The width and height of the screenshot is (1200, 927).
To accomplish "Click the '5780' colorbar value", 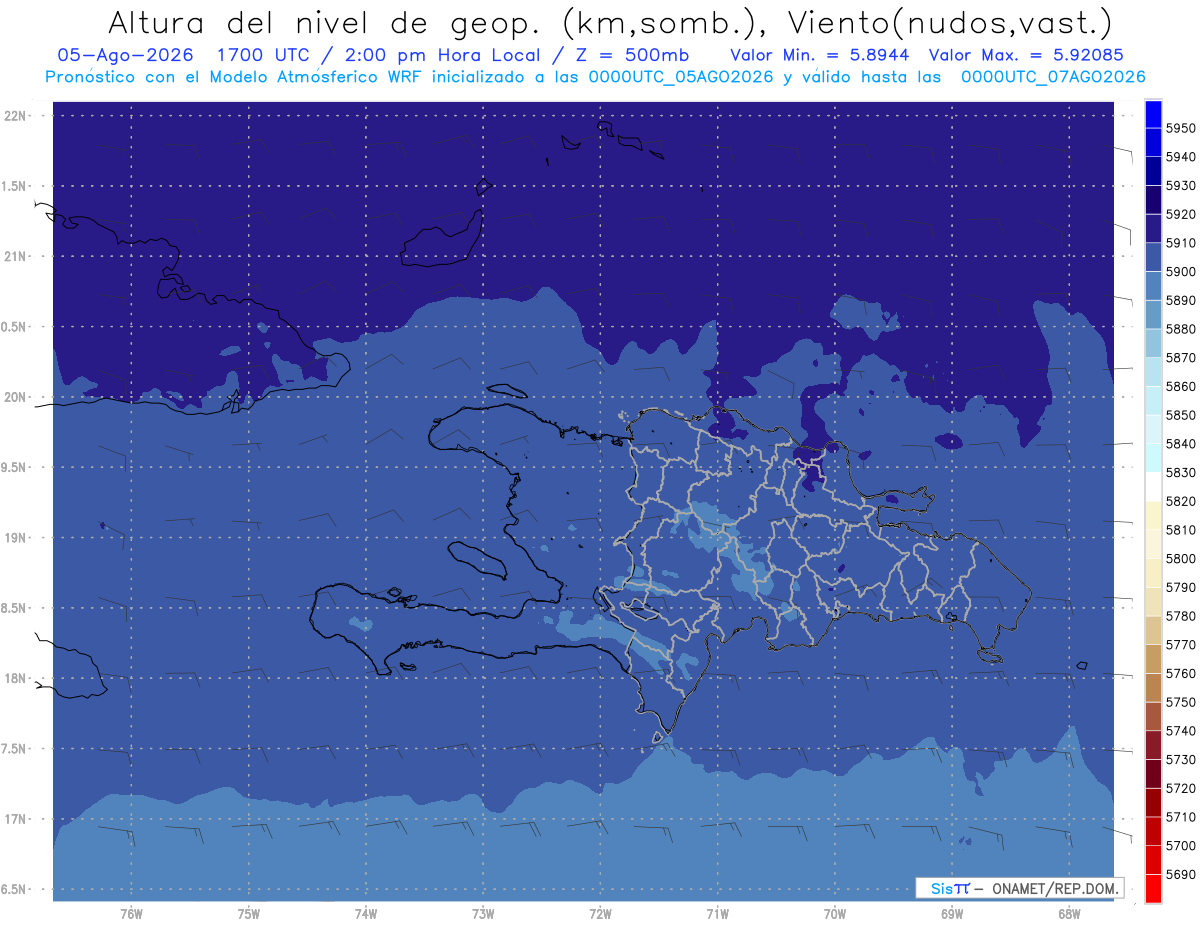I will pos(1179,616).
